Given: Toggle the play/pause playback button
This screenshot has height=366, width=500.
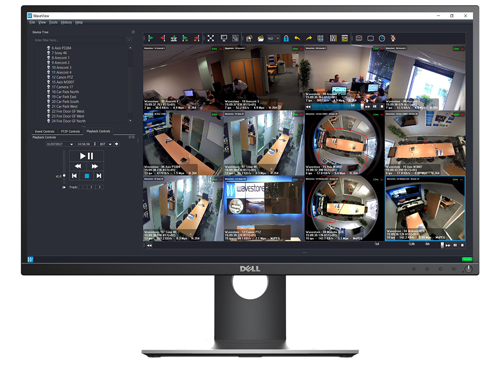Looking at the screenshot, I should pos(86,156).
